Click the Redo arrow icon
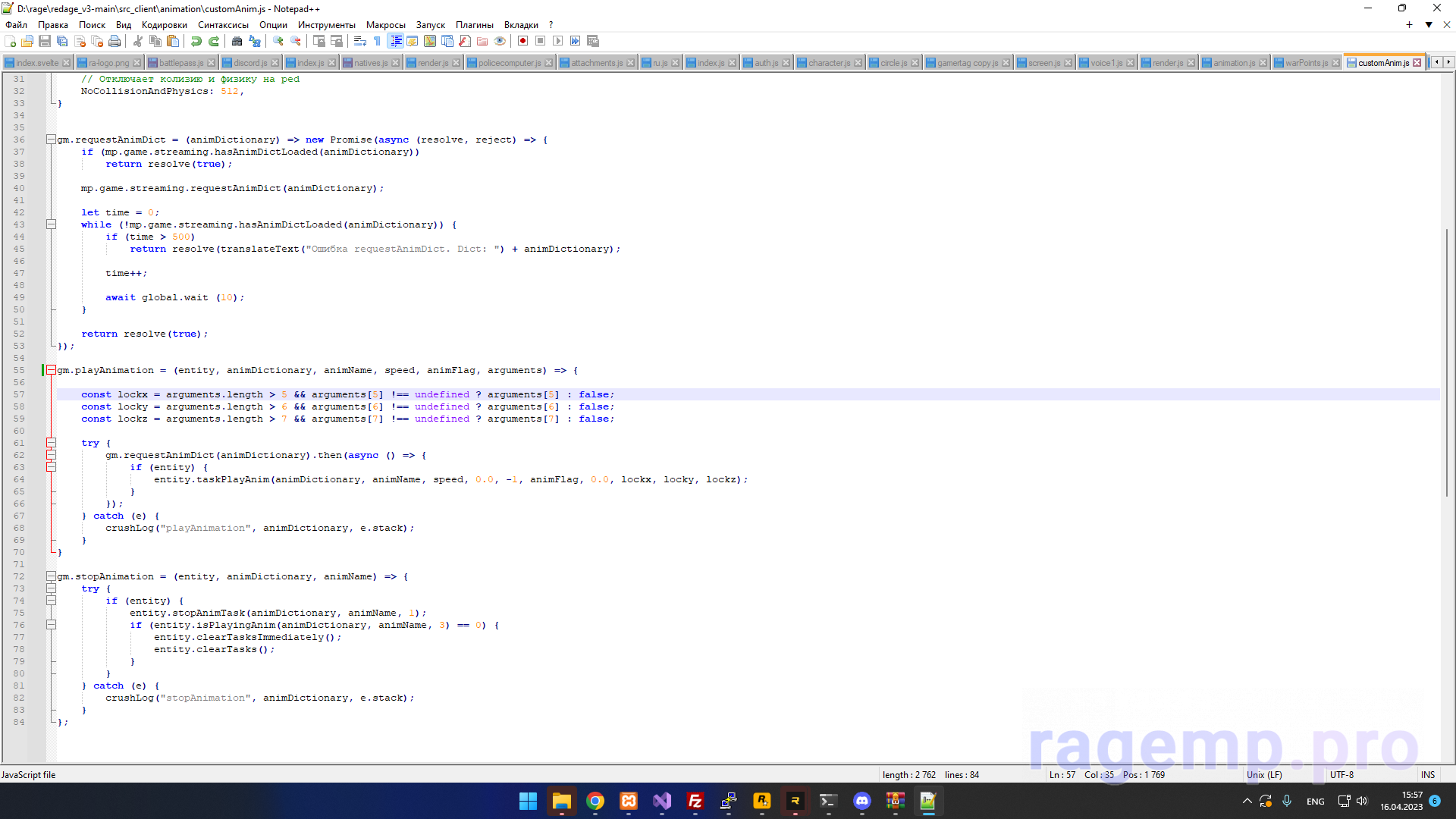This screenshot has height=819, width=1456. click(x=214, y=41)
